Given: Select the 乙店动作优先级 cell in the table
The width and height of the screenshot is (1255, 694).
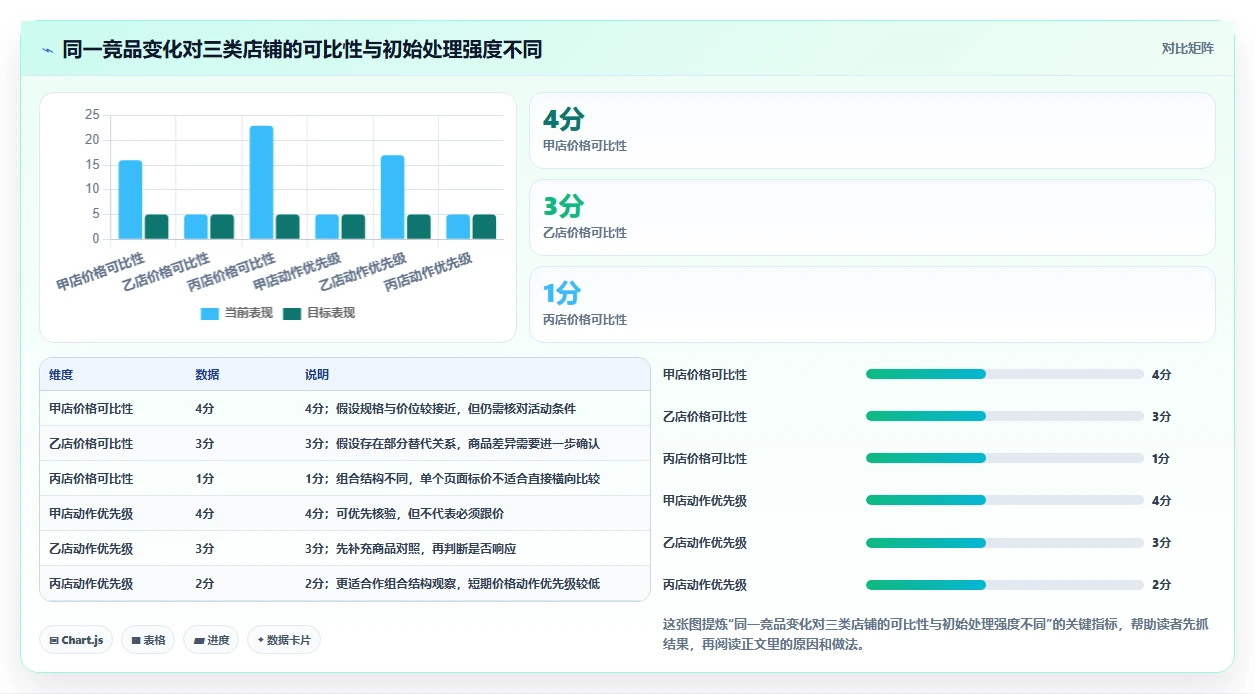Looking at the screenshot, I should point(91,548).
